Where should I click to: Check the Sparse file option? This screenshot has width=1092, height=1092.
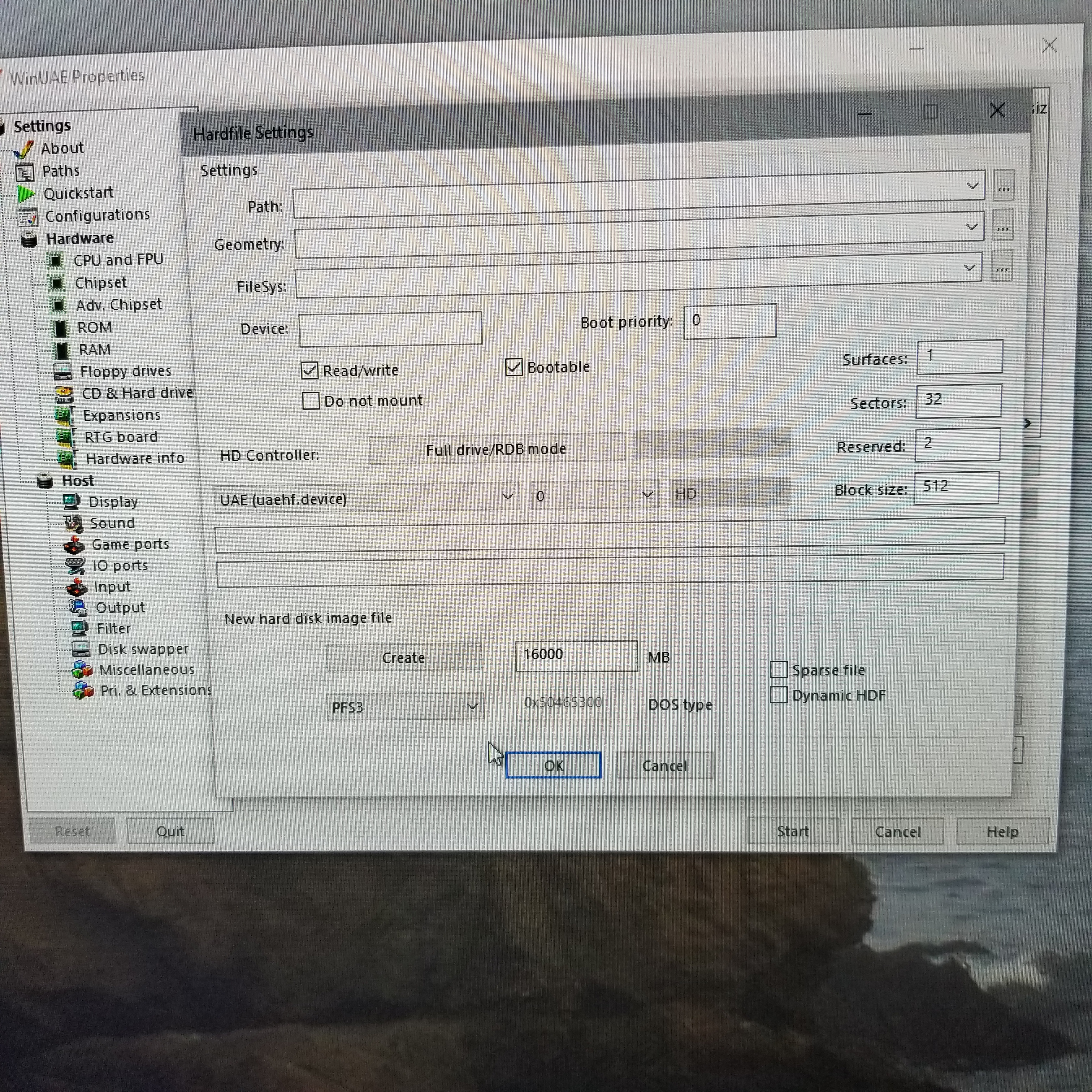[778, 669]
